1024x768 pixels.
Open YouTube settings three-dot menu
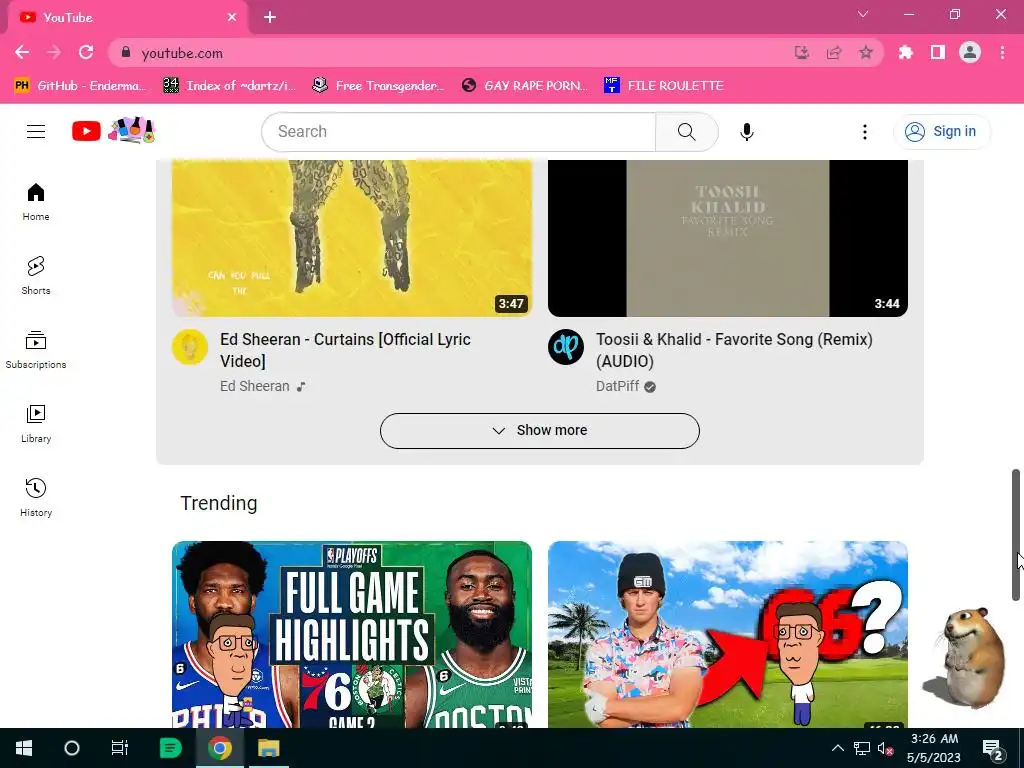click(x=864, y=131)
